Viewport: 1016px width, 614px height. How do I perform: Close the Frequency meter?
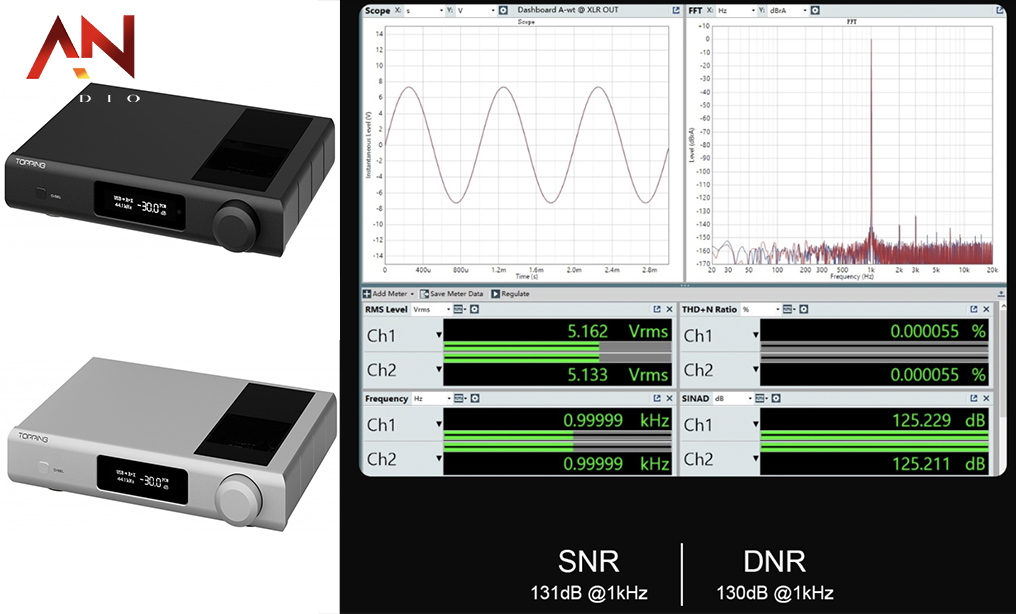pos(669,398)
